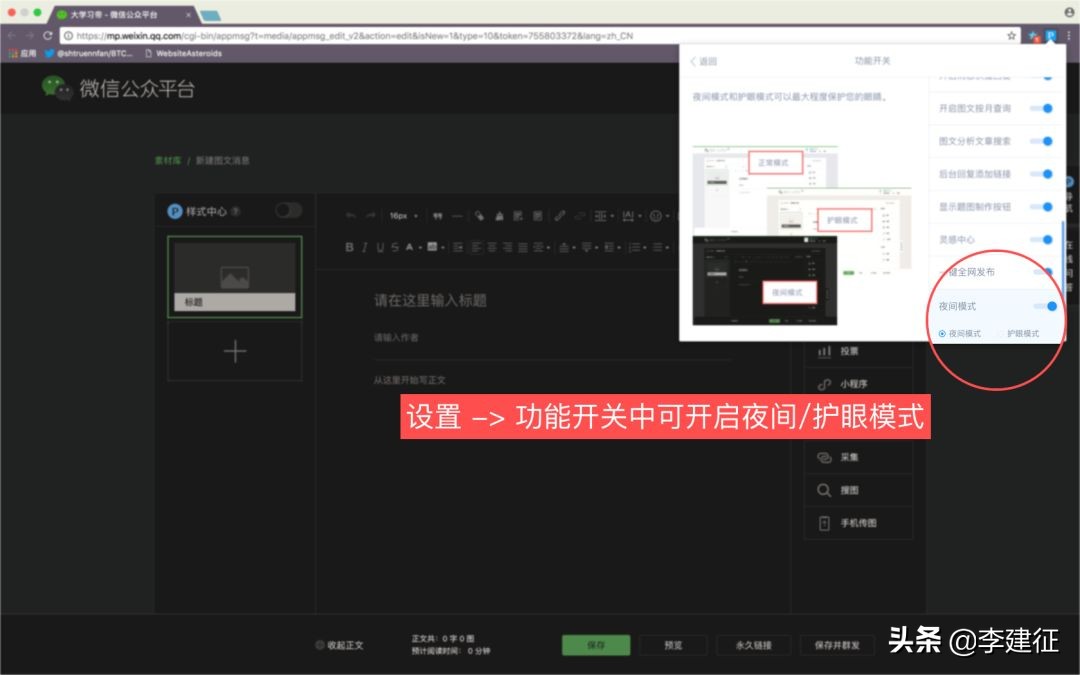Screen dimensions: 1080x675
Task: Open 手机传图 in the sidebar
Action: 857,523
